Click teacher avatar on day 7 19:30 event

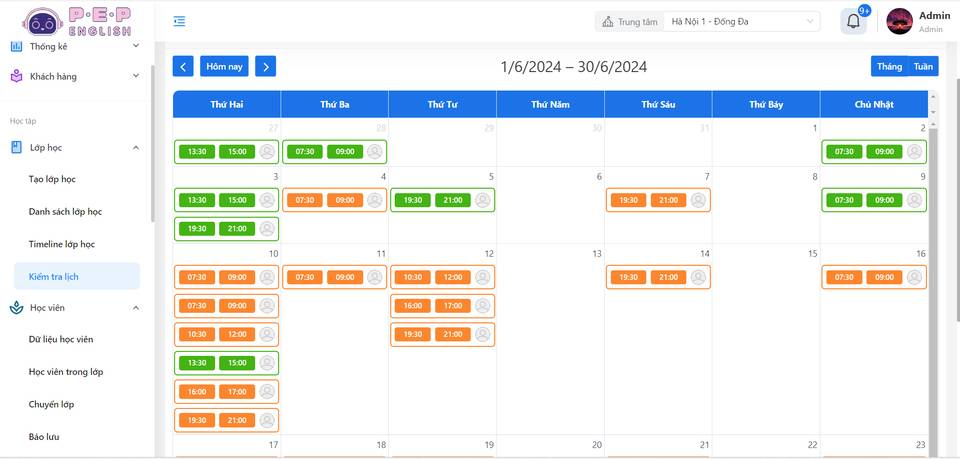click(699, 200)
